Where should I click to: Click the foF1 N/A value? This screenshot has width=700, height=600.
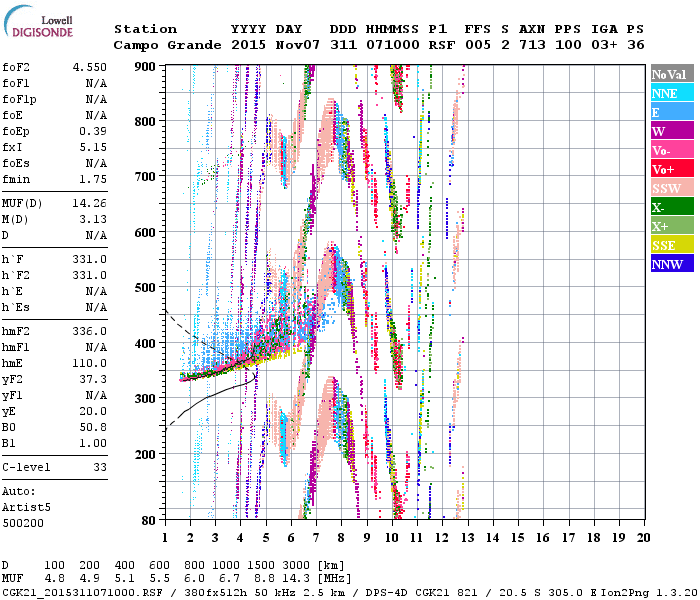click(96, 83)
